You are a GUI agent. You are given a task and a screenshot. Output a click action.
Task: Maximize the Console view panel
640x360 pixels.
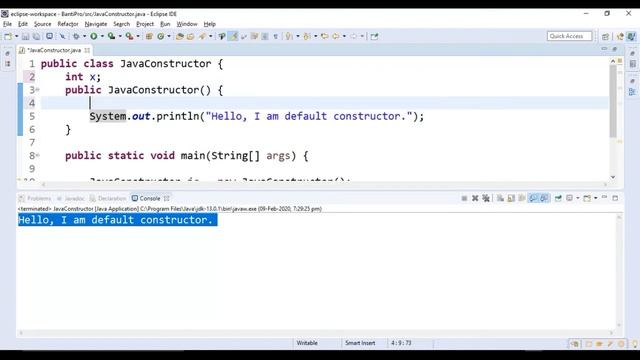[x=615, y=198]
